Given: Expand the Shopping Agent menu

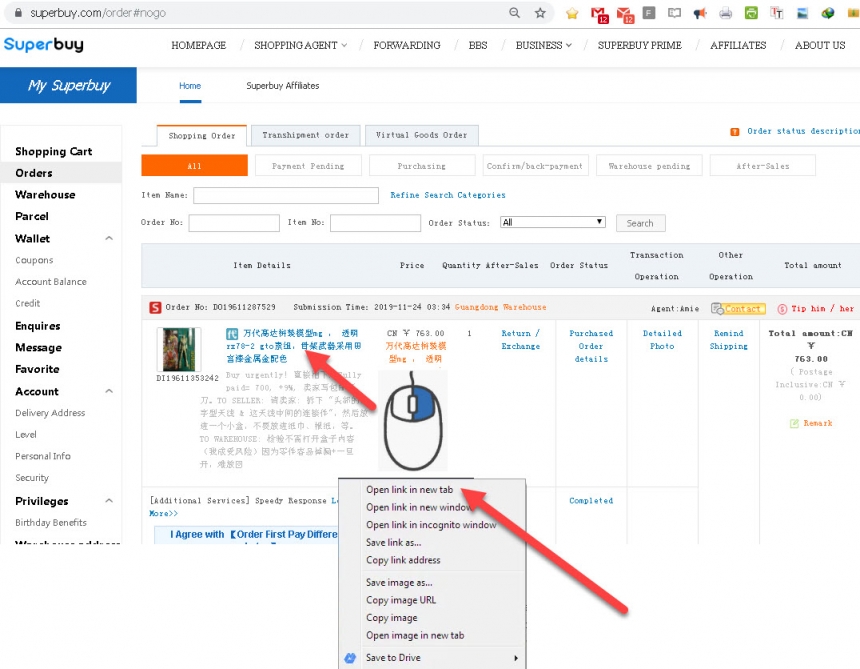Looking at the screenshot, I should [300, 45].
